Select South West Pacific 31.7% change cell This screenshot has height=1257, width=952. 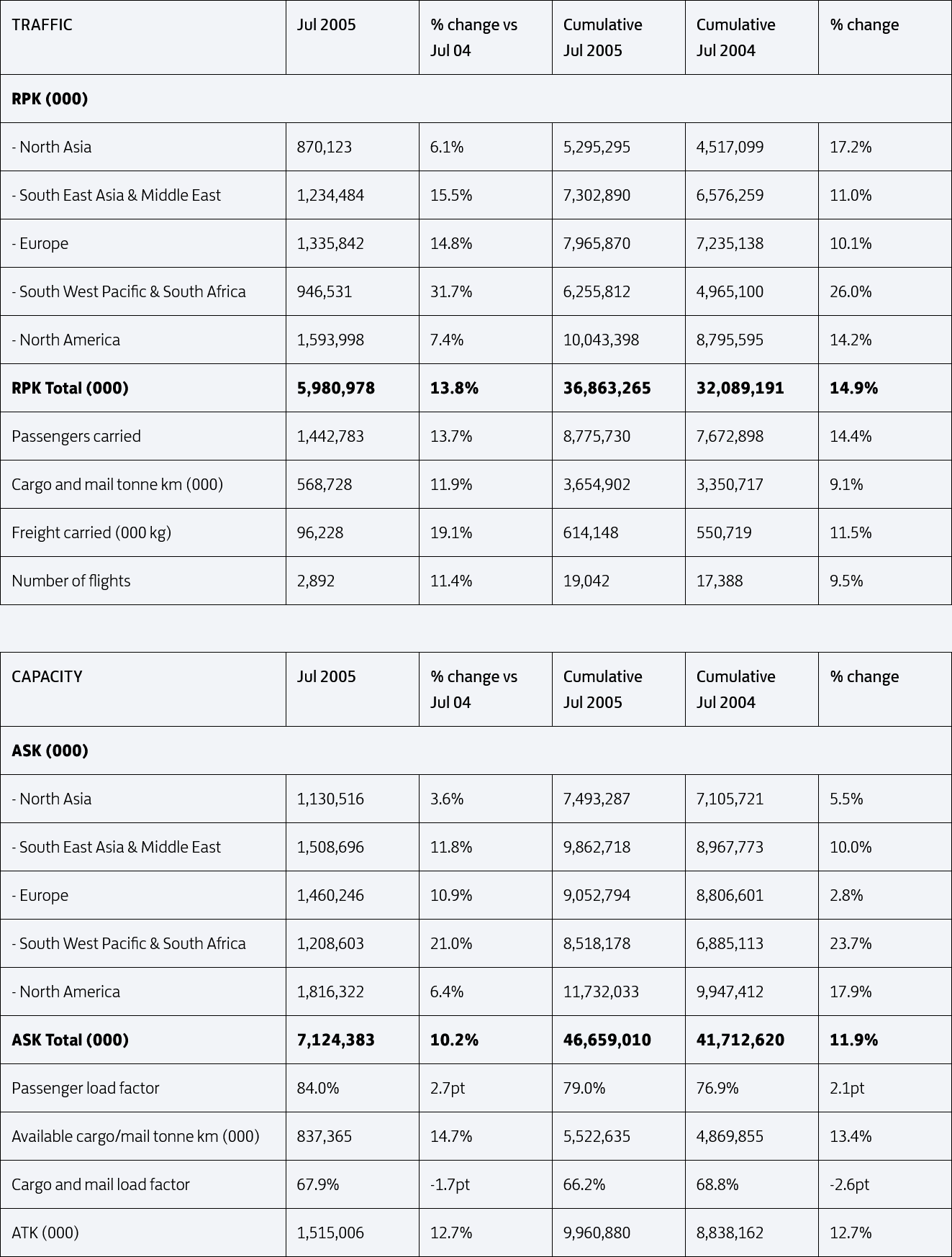(x=486, y=291)
